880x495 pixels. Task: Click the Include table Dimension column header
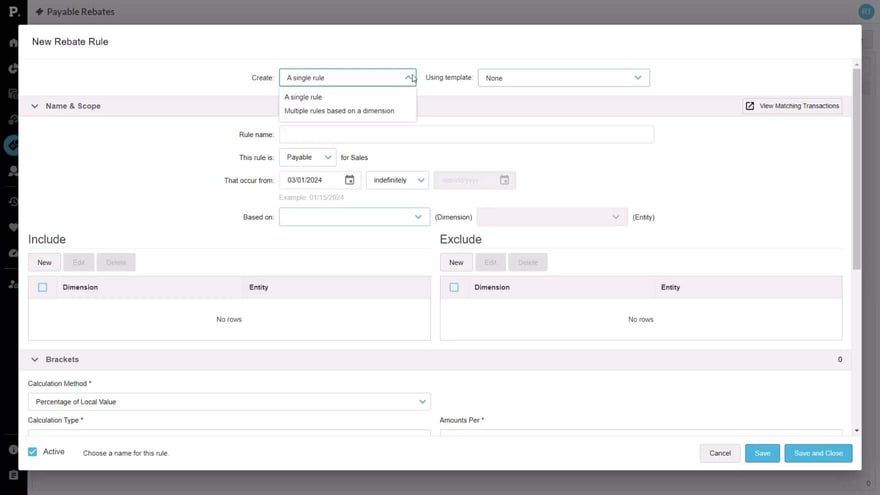pos(80,287)
